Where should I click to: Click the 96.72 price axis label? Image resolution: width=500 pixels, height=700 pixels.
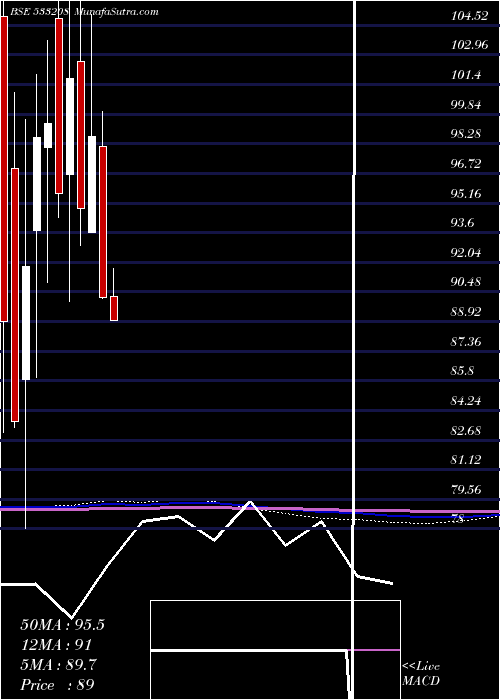click(466, 164)
